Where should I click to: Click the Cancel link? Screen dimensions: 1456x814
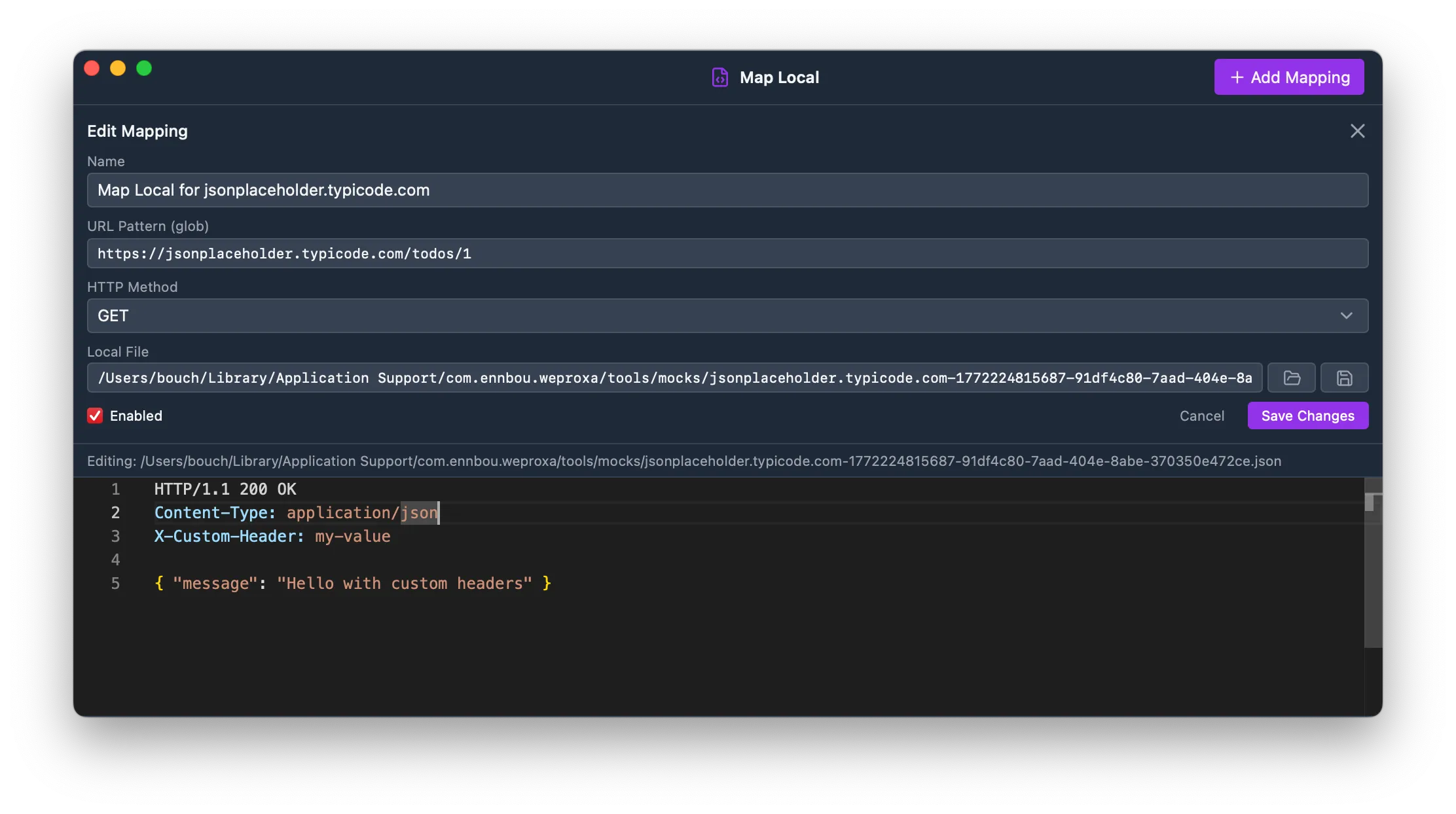coord(1202,416)
